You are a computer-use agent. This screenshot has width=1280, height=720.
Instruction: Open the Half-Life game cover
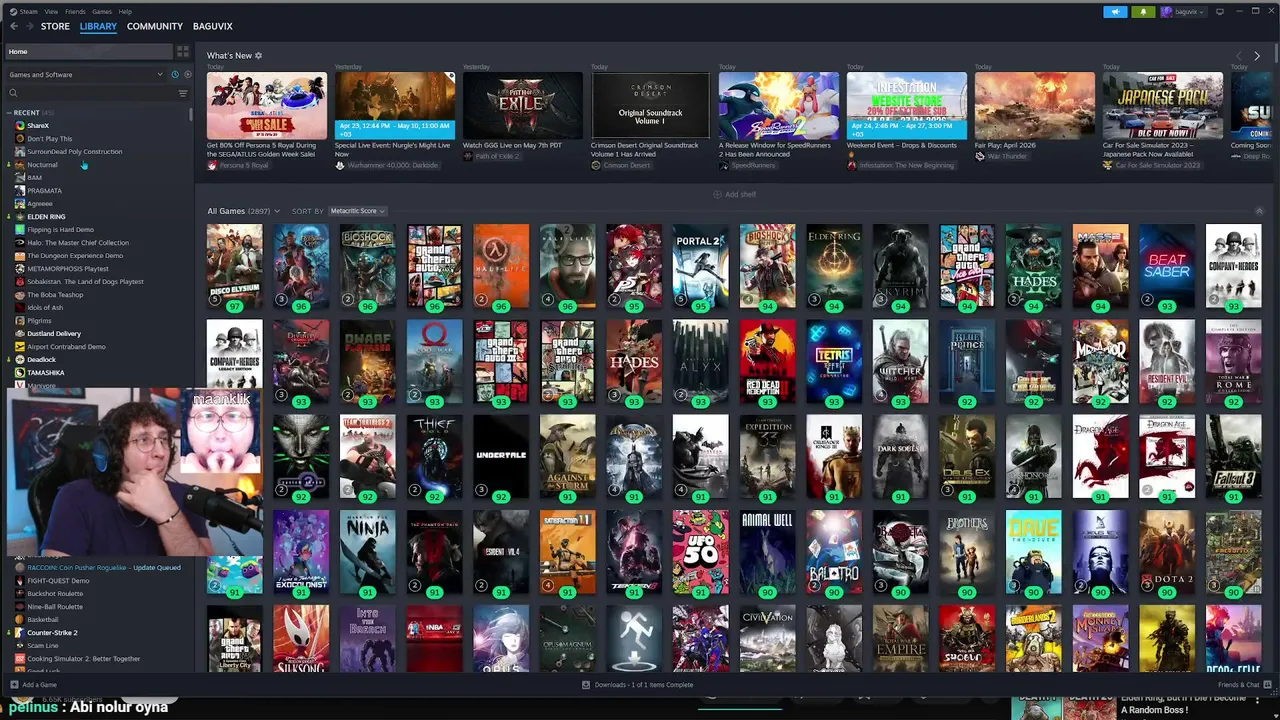[501, 266]
